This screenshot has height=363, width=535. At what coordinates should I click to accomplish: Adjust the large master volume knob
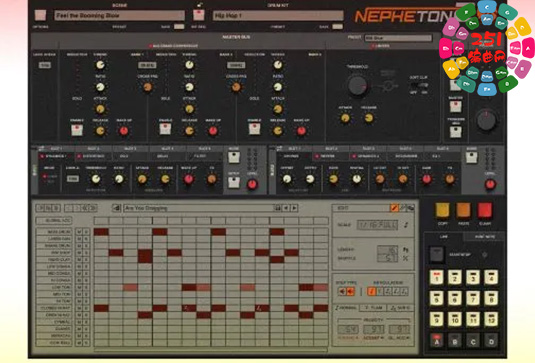point(487,120)
